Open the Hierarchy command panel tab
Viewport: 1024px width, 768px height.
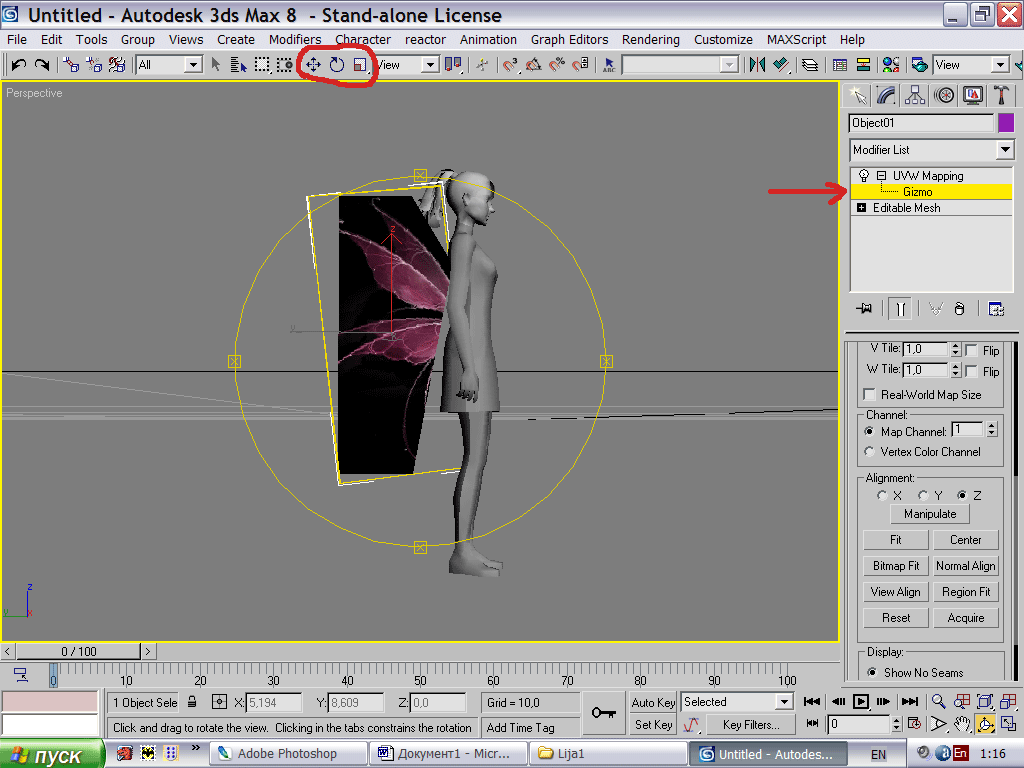pyautogui.click(x=915, y=96)
